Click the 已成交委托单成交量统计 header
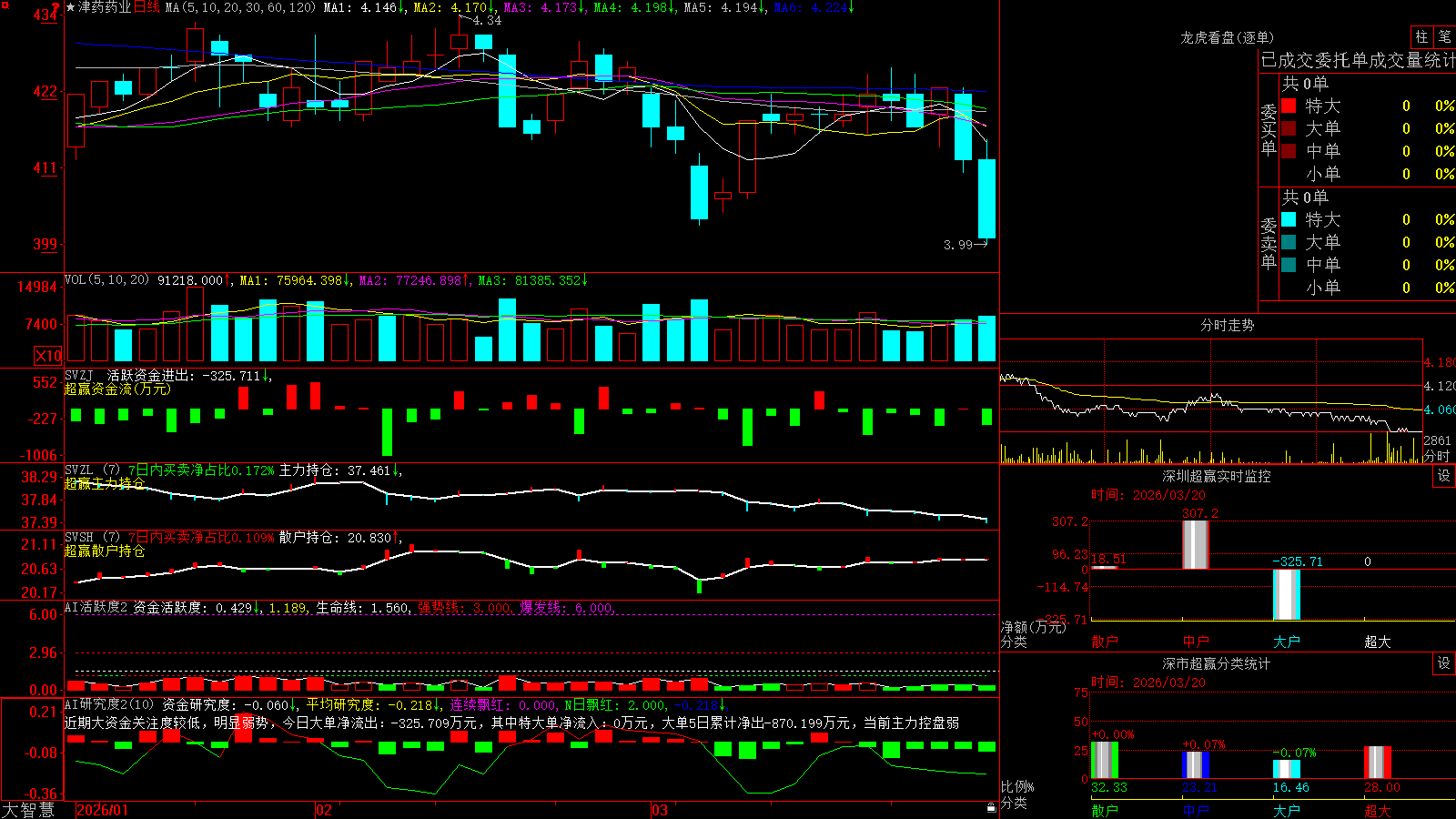This screenshot has height=819, width=1456. coord(1358,60)
